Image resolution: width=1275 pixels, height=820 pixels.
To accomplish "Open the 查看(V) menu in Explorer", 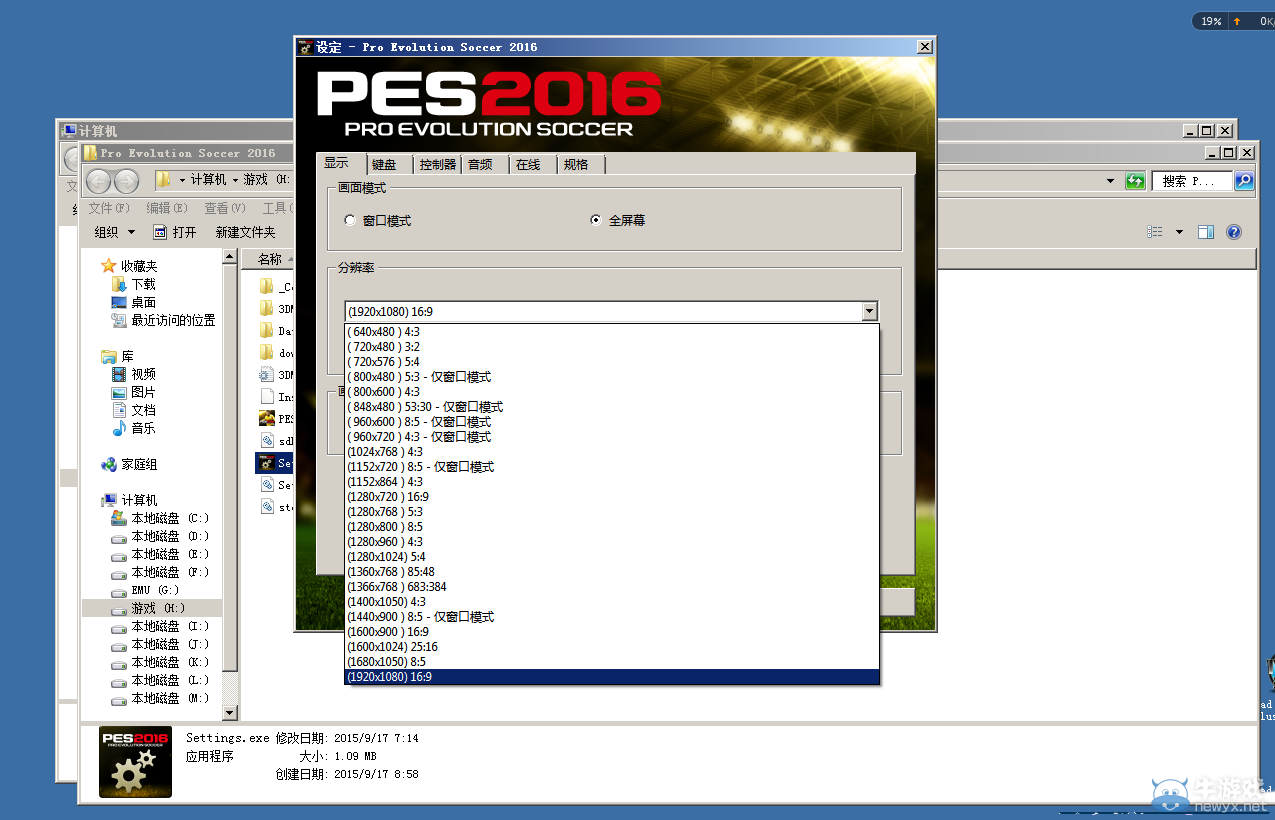I will pyautogui.click(x=225, y=208).
